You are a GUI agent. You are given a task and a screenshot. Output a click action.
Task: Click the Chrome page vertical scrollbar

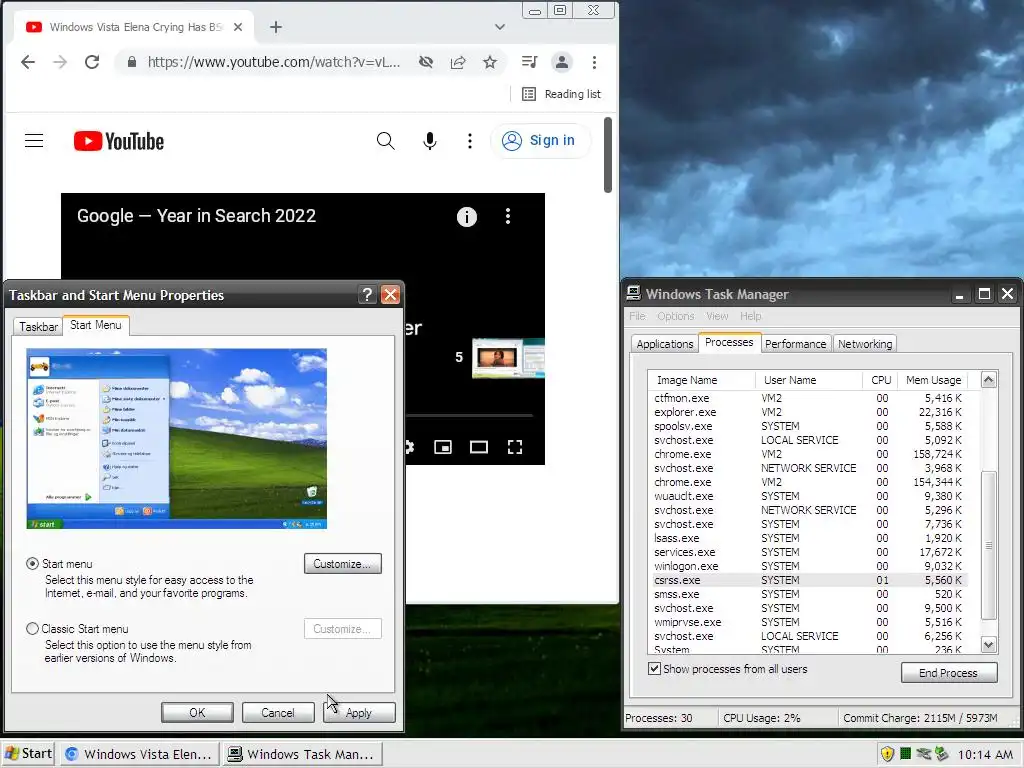click(x=608, y=155)
